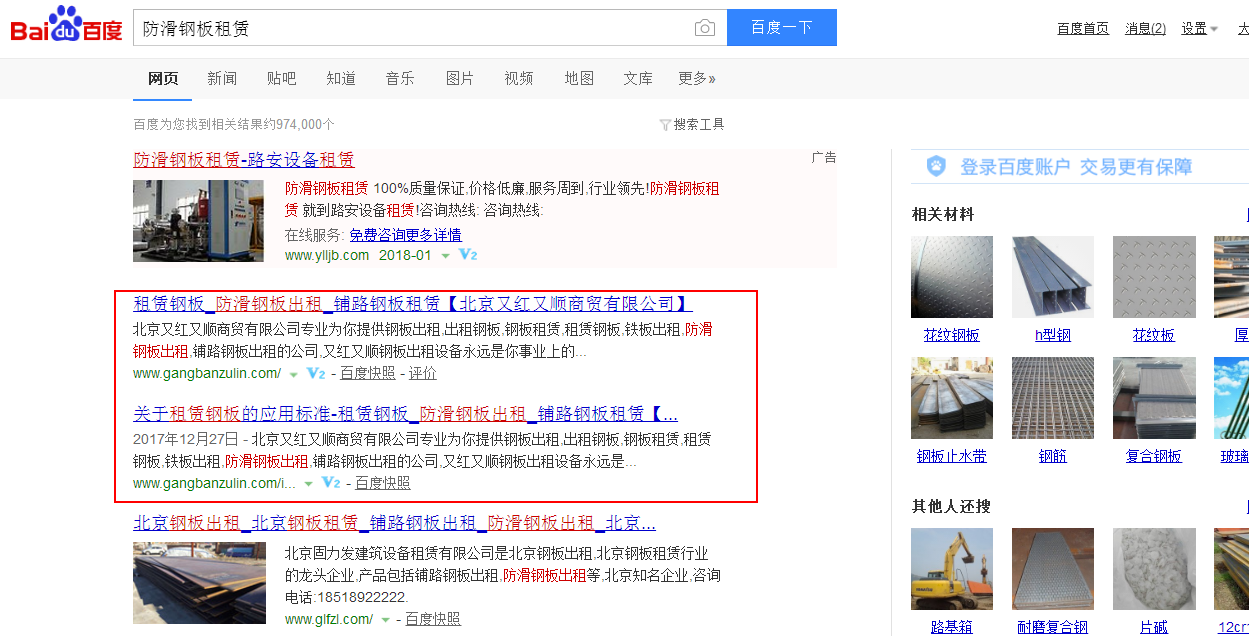
Task: Open the 花纹钢板 checkered plate thumbnail
Action: pyautogui.click(x=951, y=277)
